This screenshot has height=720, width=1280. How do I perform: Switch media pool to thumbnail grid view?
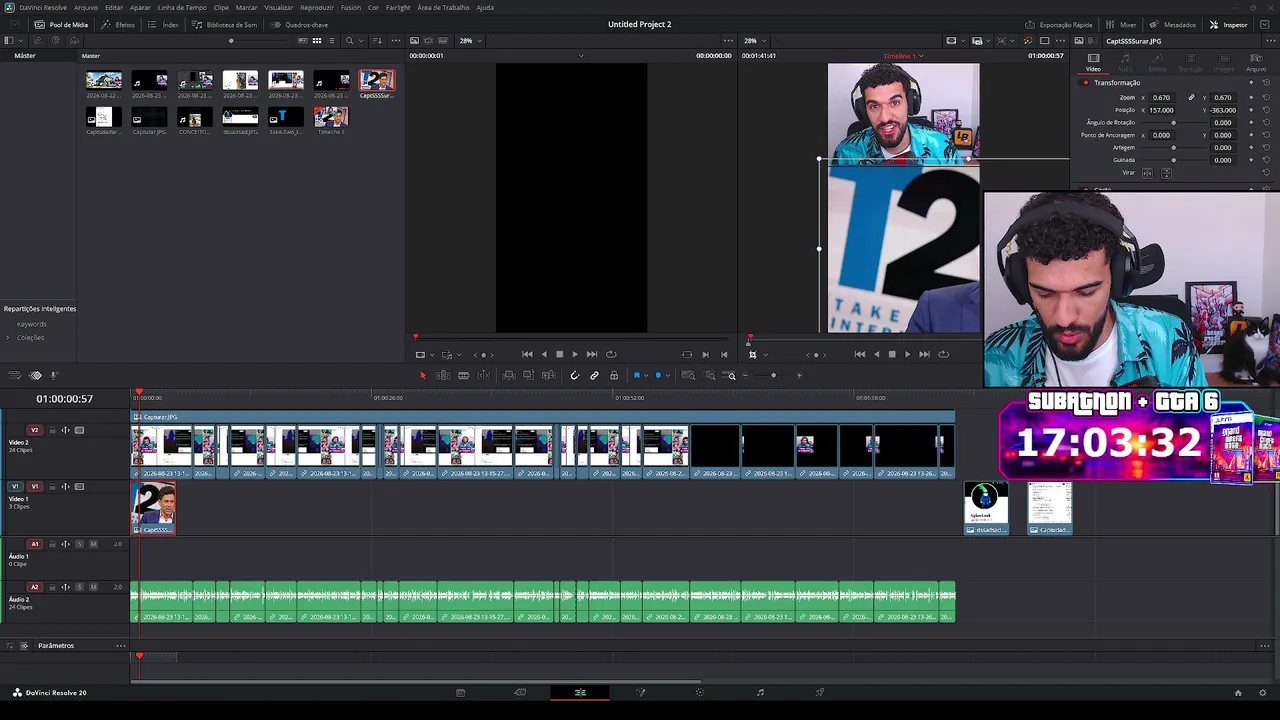click(x=317, y=41)
